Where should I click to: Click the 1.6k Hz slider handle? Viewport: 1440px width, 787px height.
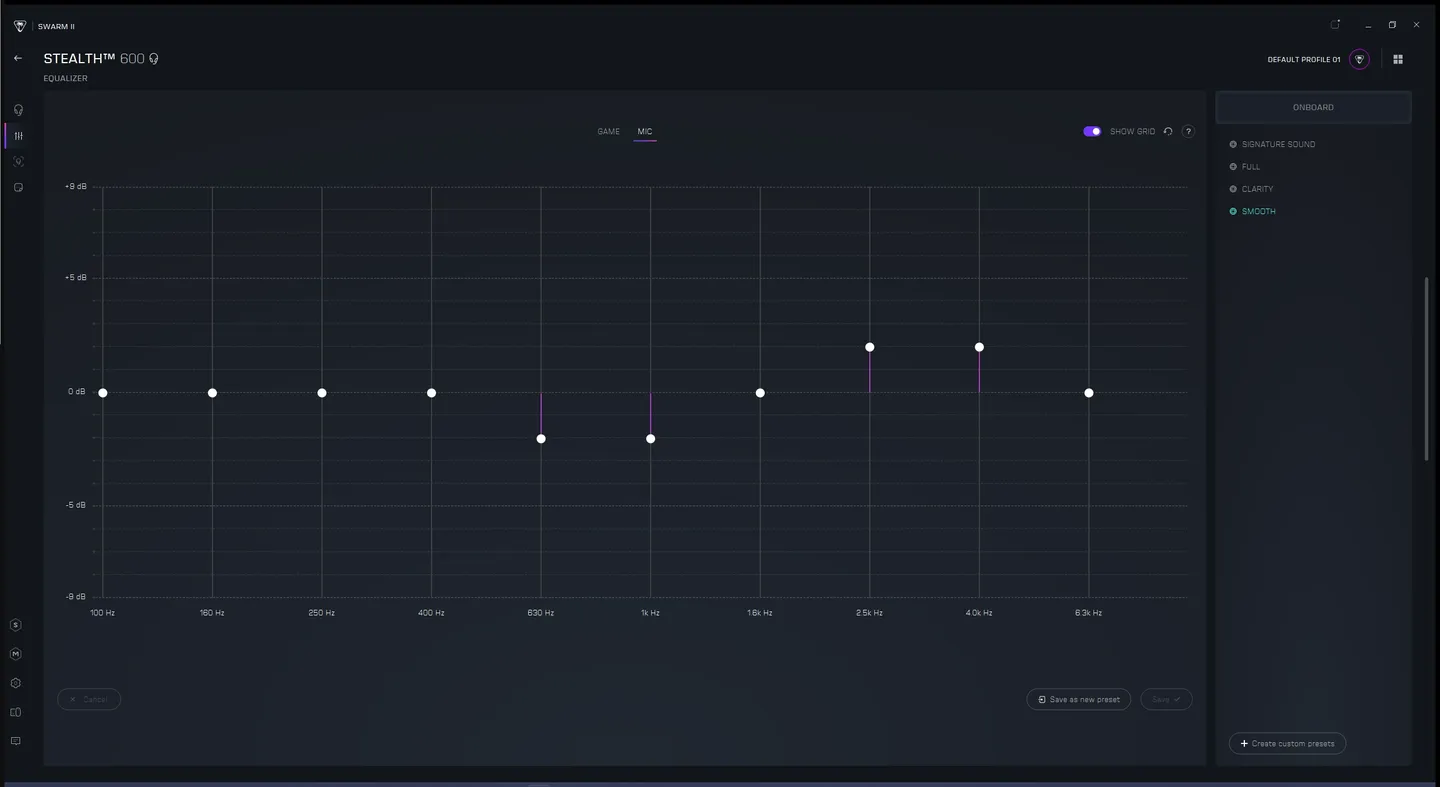click(760, 393)
